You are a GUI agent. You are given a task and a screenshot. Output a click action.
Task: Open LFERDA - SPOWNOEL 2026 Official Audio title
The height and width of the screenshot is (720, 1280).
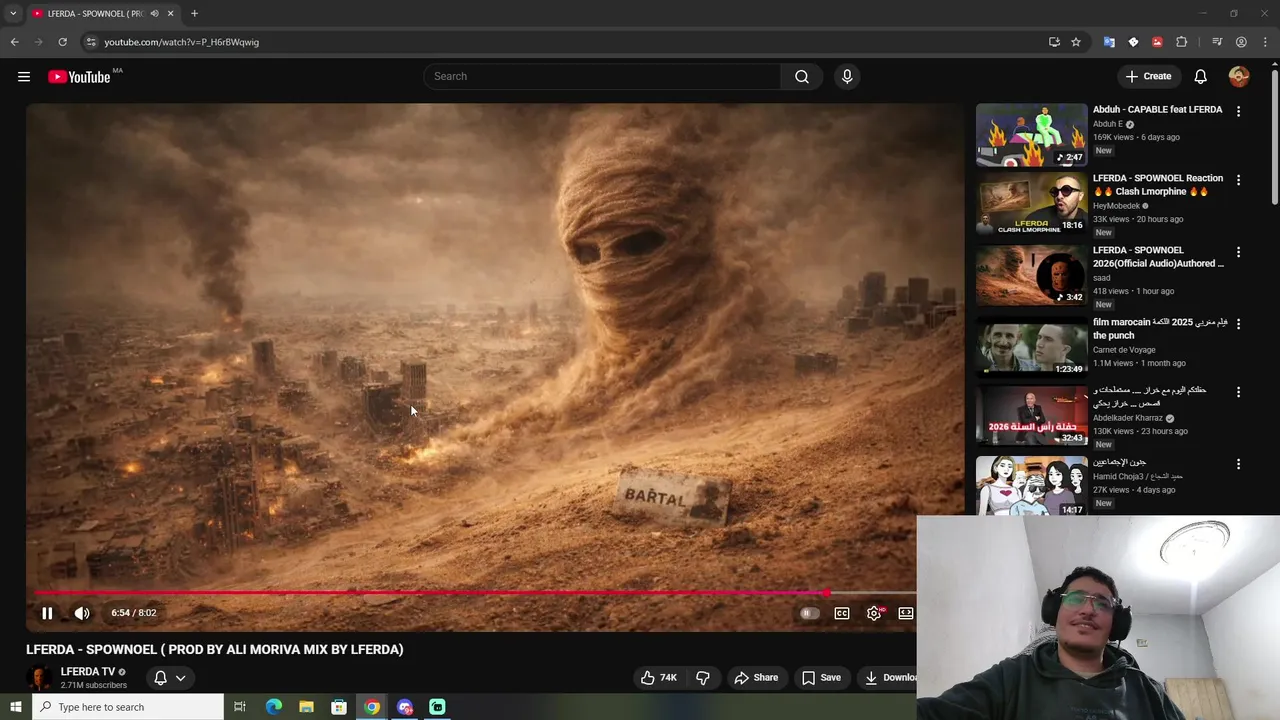point(1158,257)
